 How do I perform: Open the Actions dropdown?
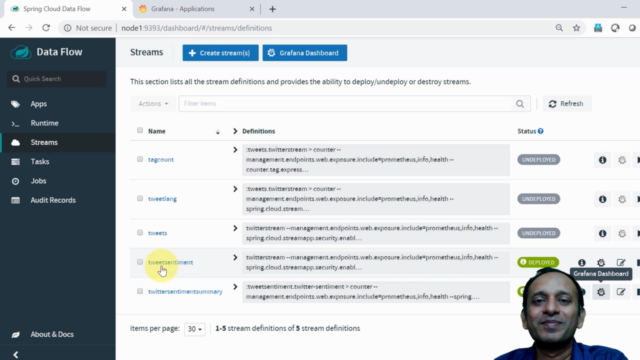click(153, 104)
